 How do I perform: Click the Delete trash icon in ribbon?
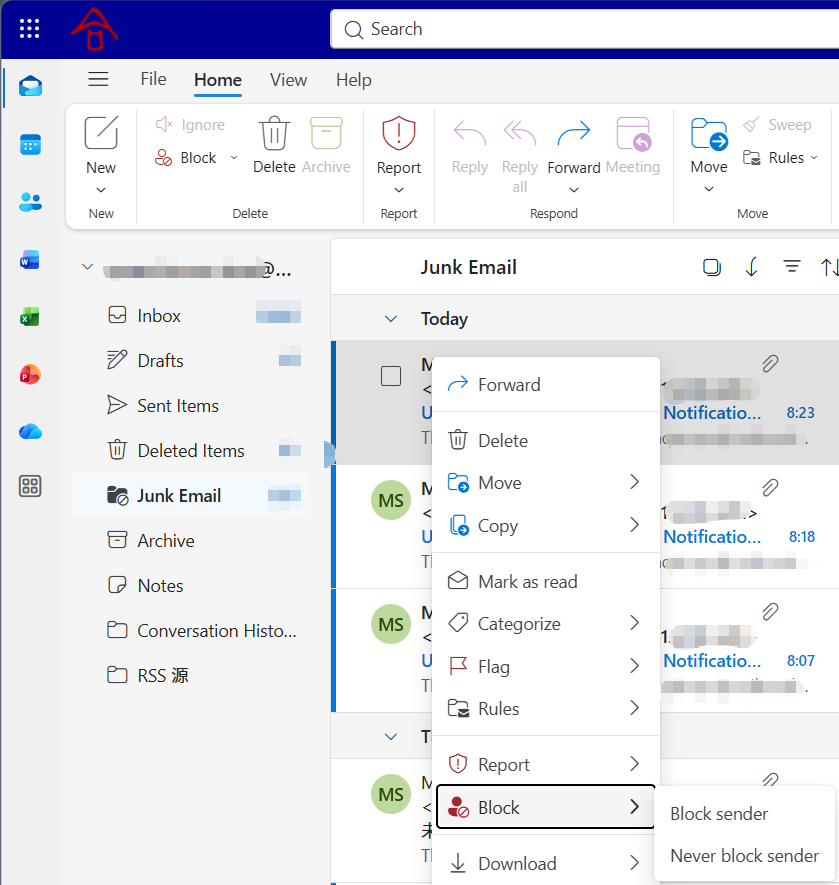(x=274, y=134)
